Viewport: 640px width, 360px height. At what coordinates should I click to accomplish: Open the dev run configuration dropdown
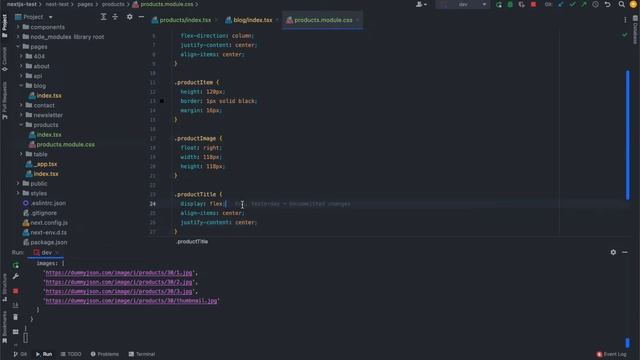[x=462, y=4]
